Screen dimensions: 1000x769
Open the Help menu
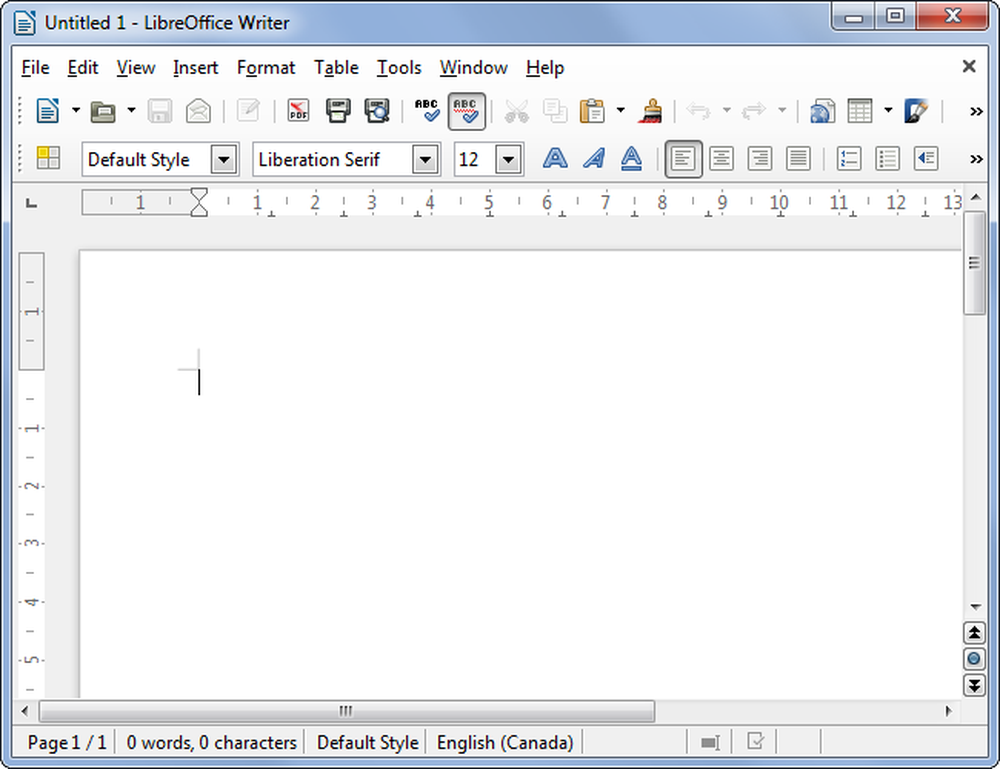(x=545, y=68)
